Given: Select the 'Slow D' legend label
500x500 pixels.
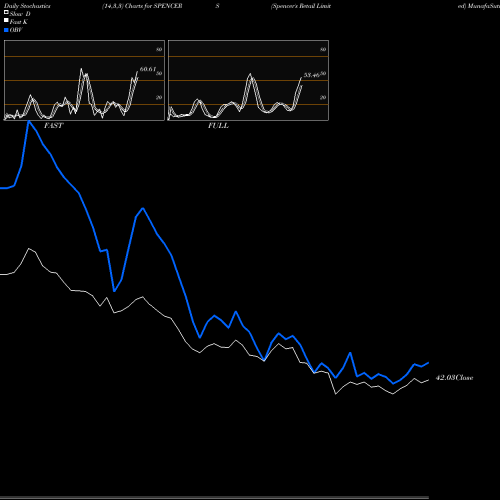Looking at the screenshot, I should [x=20, y=14].
